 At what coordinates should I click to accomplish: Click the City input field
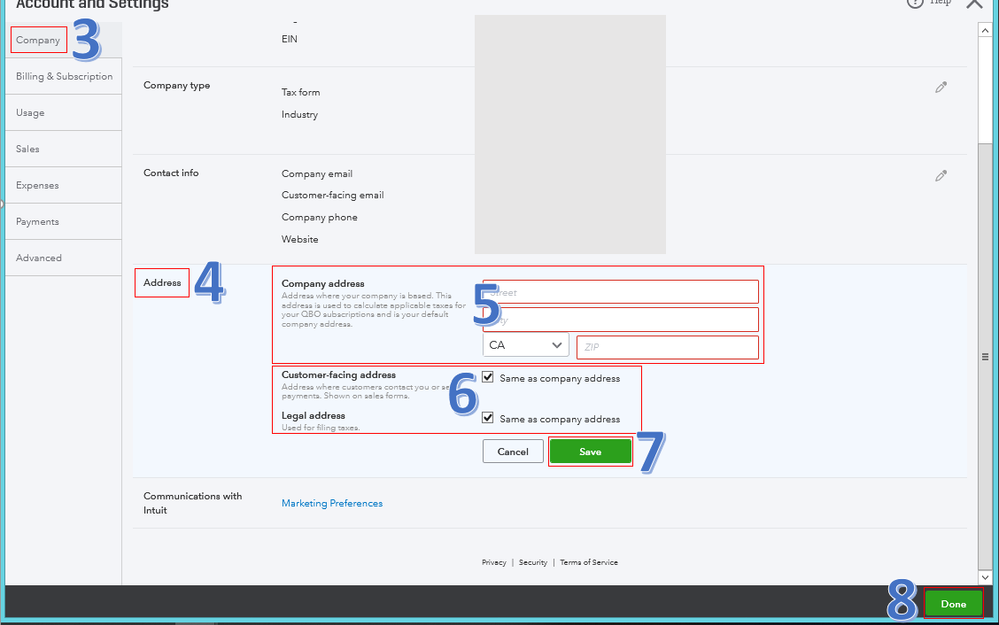pos(621,320)
